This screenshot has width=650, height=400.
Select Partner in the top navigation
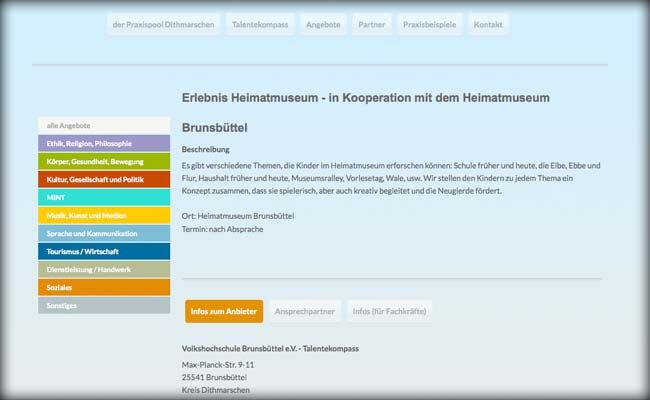(x=371, y=24)
